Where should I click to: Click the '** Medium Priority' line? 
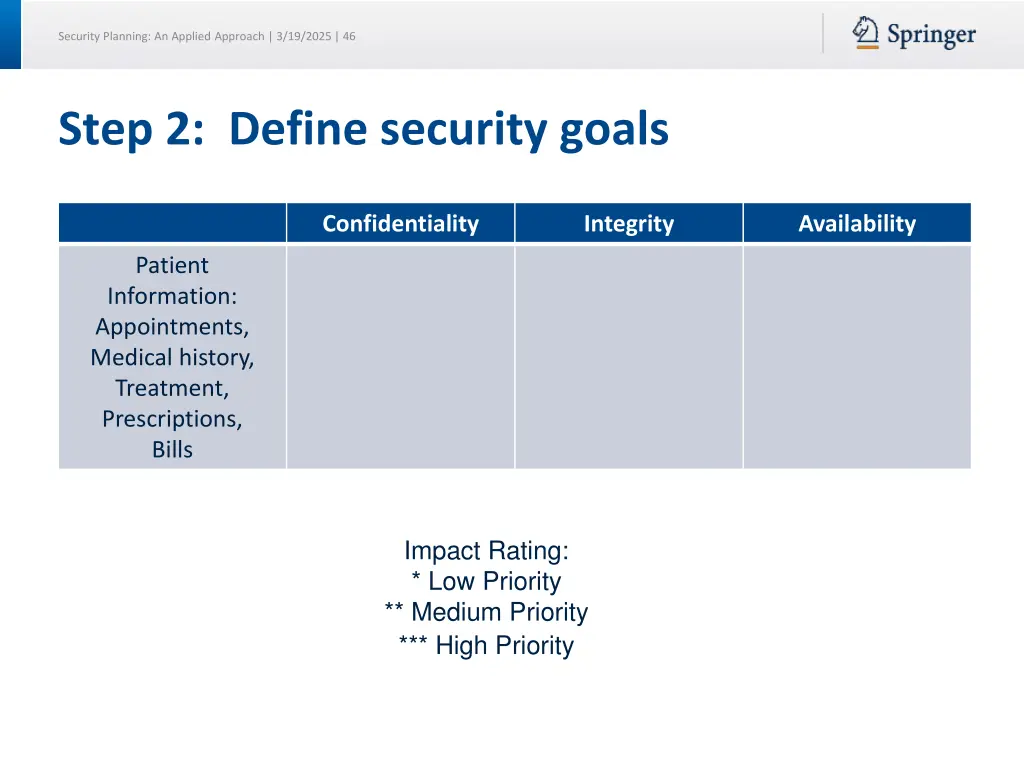[487, 612]
